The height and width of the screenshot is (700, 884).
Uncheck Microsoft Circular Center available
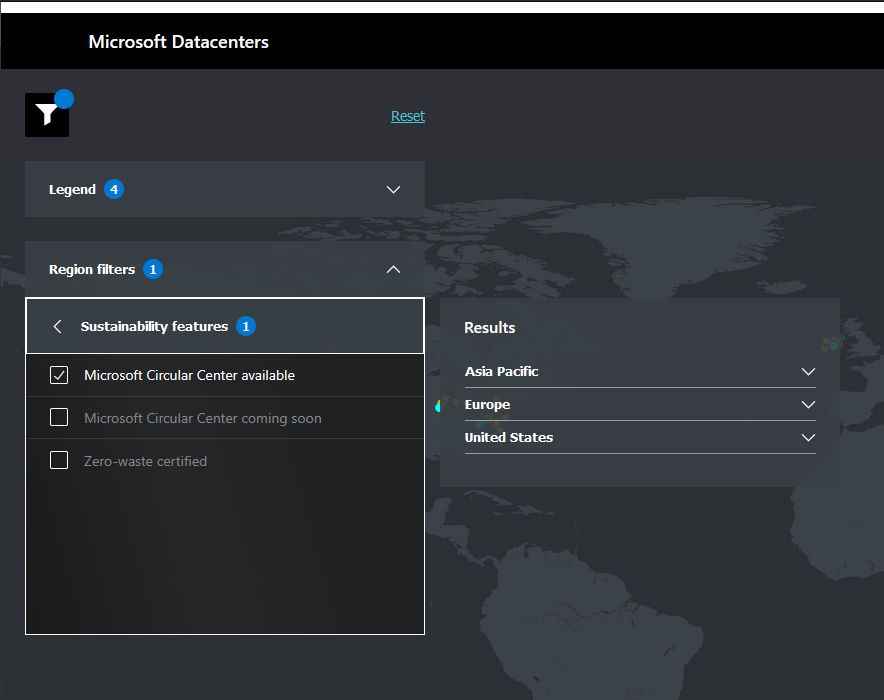[x=58, y=375]
